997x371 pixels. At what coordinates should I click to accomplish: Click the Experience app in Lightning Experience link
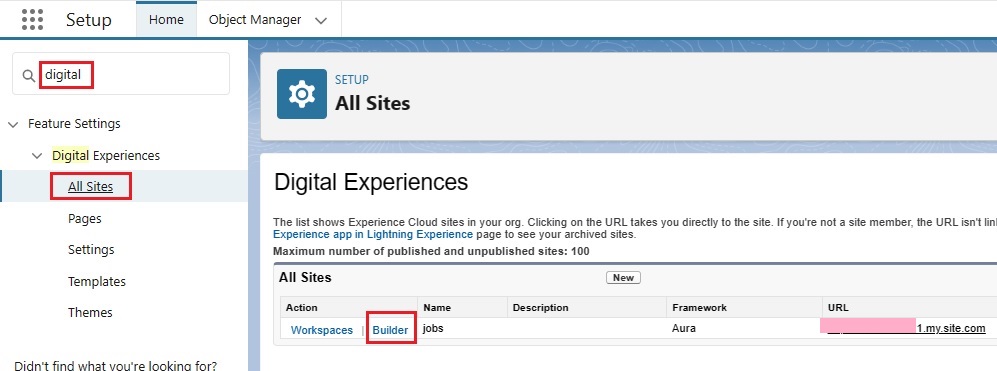click(x=373, y=234)
